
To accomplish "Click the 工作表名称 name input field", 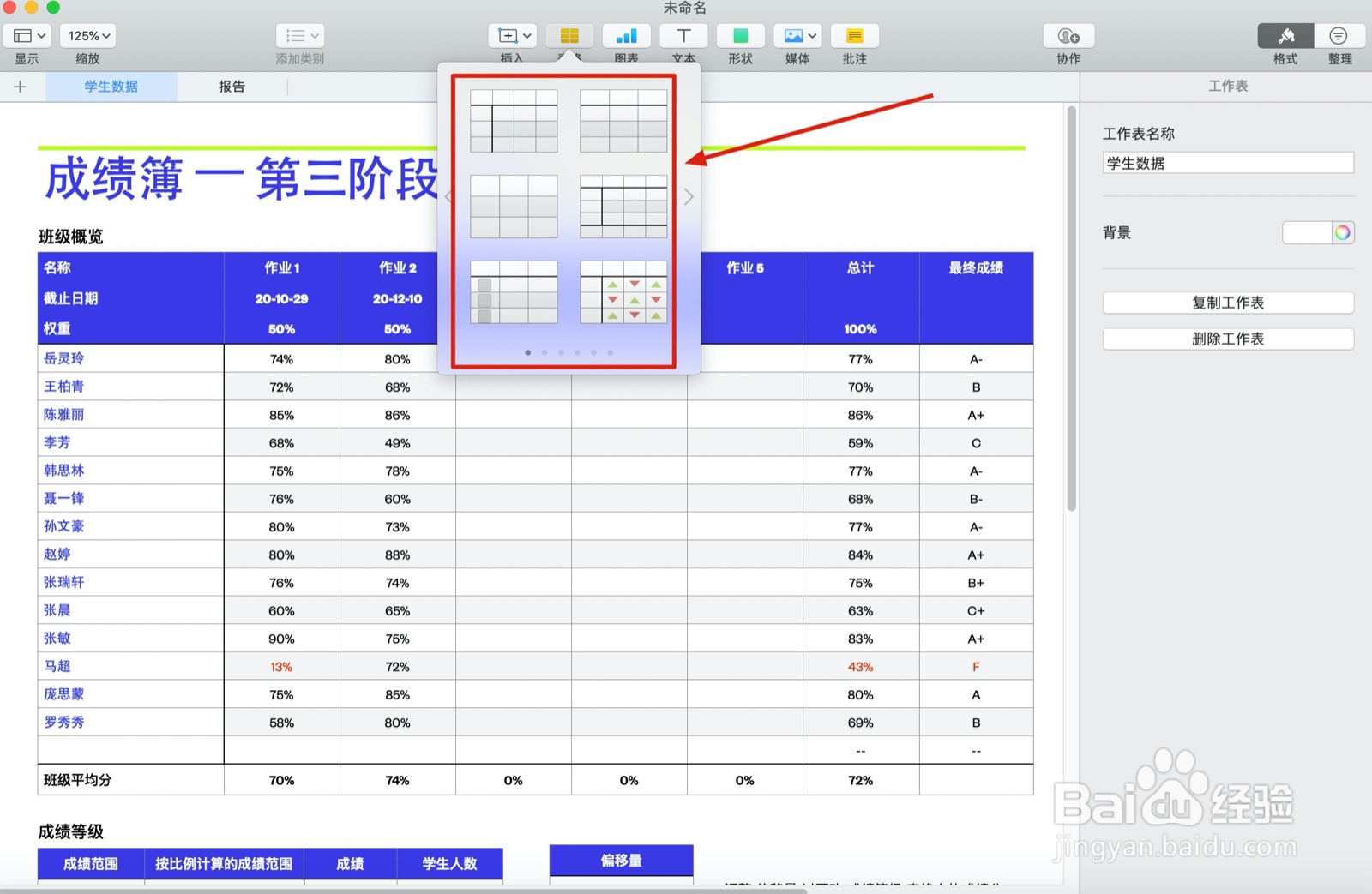I will tap(1227, 162).
